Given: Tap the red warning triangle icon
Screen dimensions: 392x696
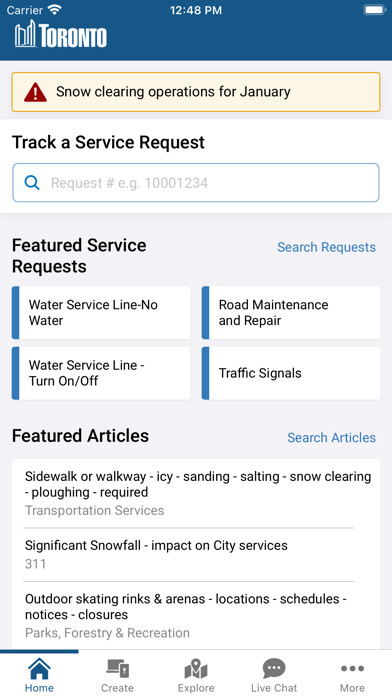Looking at the screenshot, I should [x=35, y=92].
